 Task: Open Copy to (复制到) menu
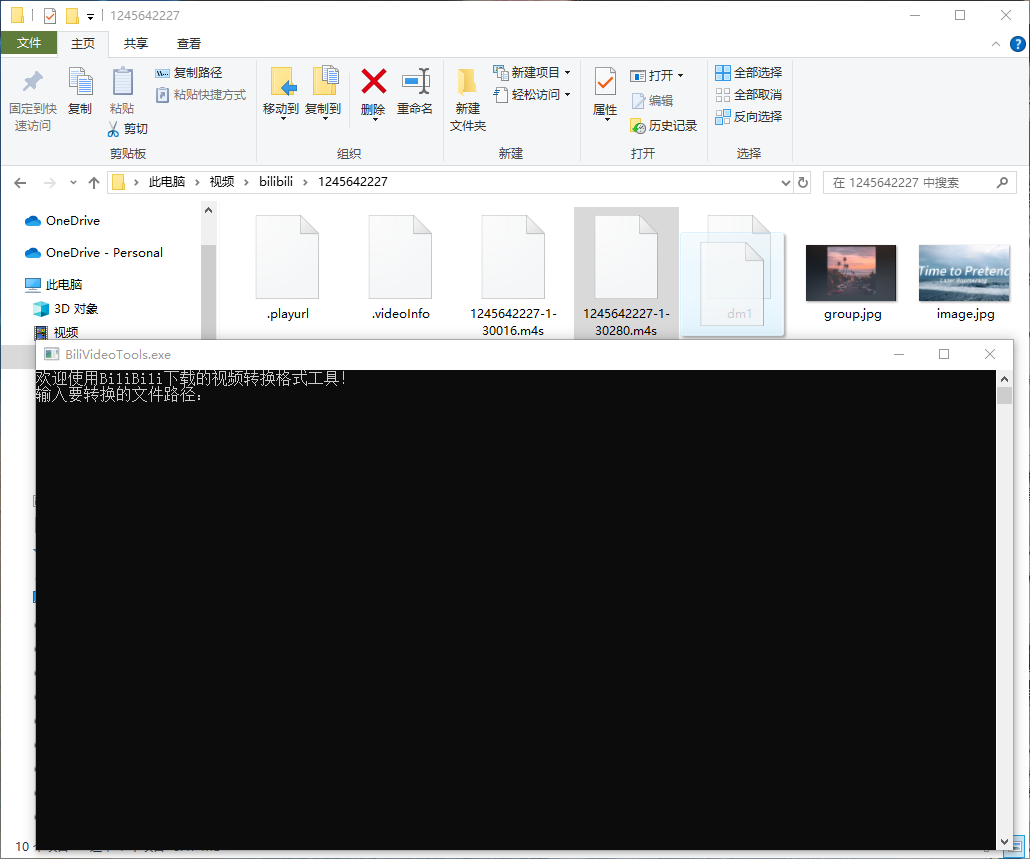point(323,93)
